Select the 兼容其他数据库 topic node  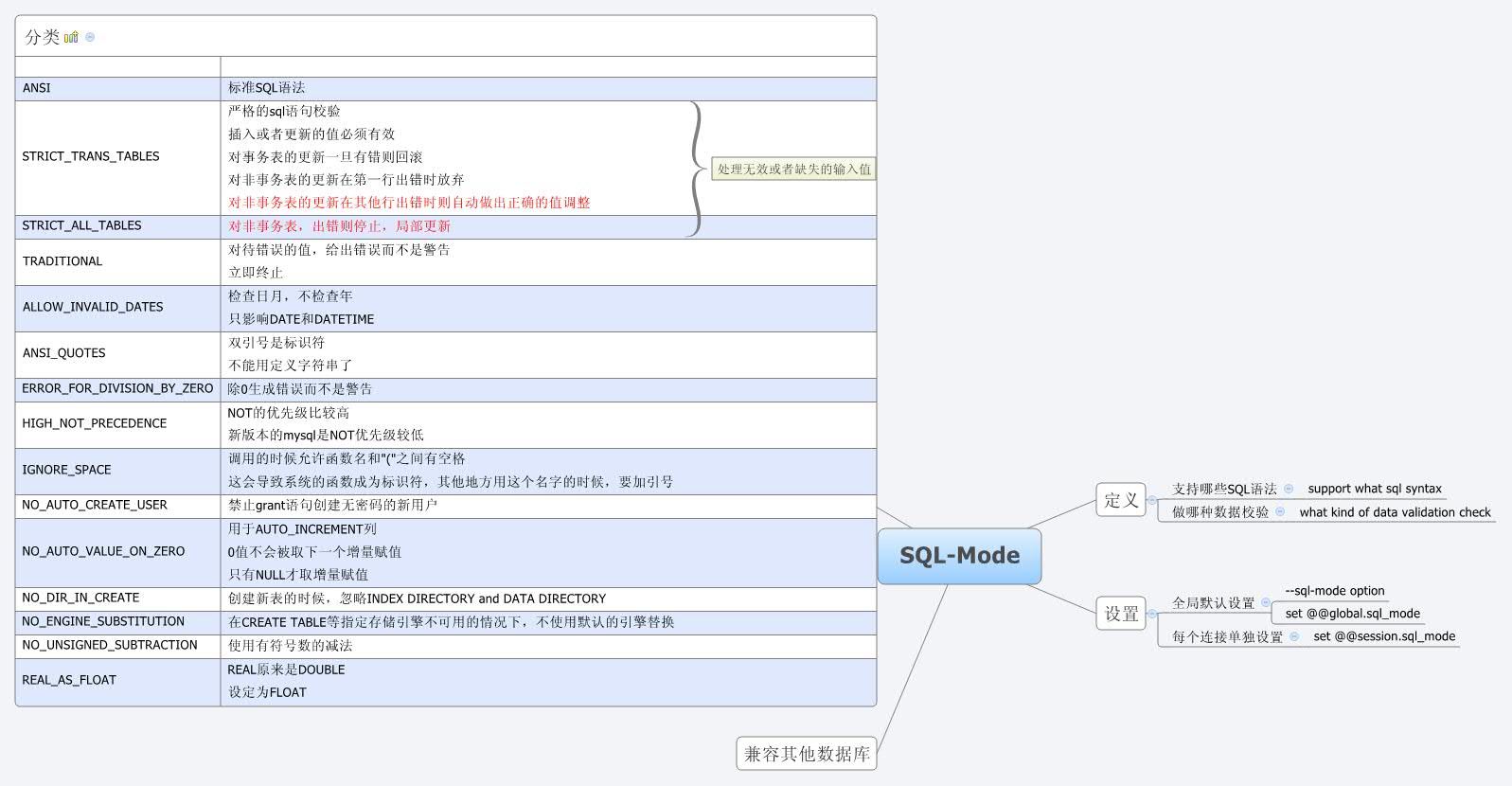807,754
